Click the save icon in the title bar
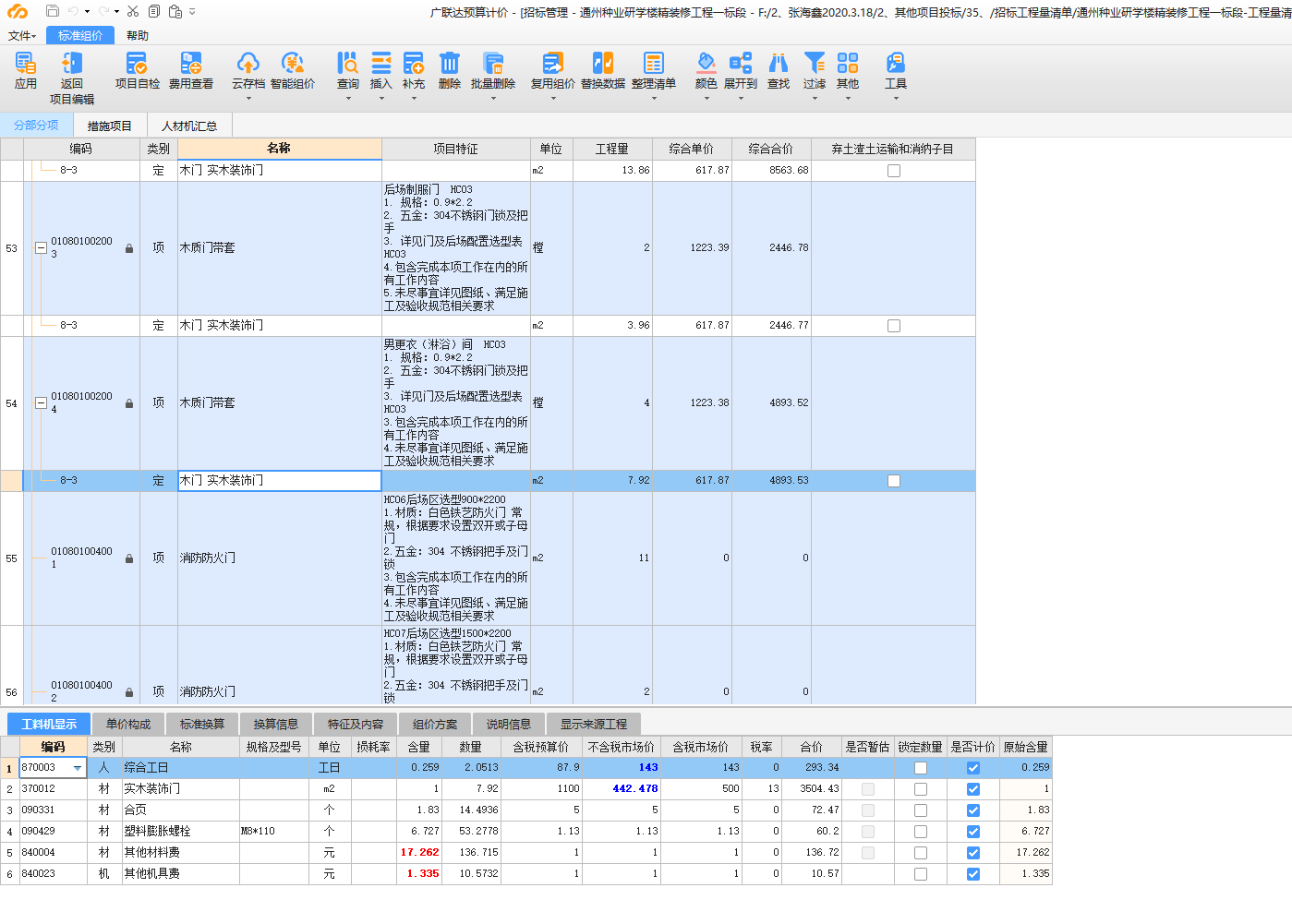 (x=53, y=11)
